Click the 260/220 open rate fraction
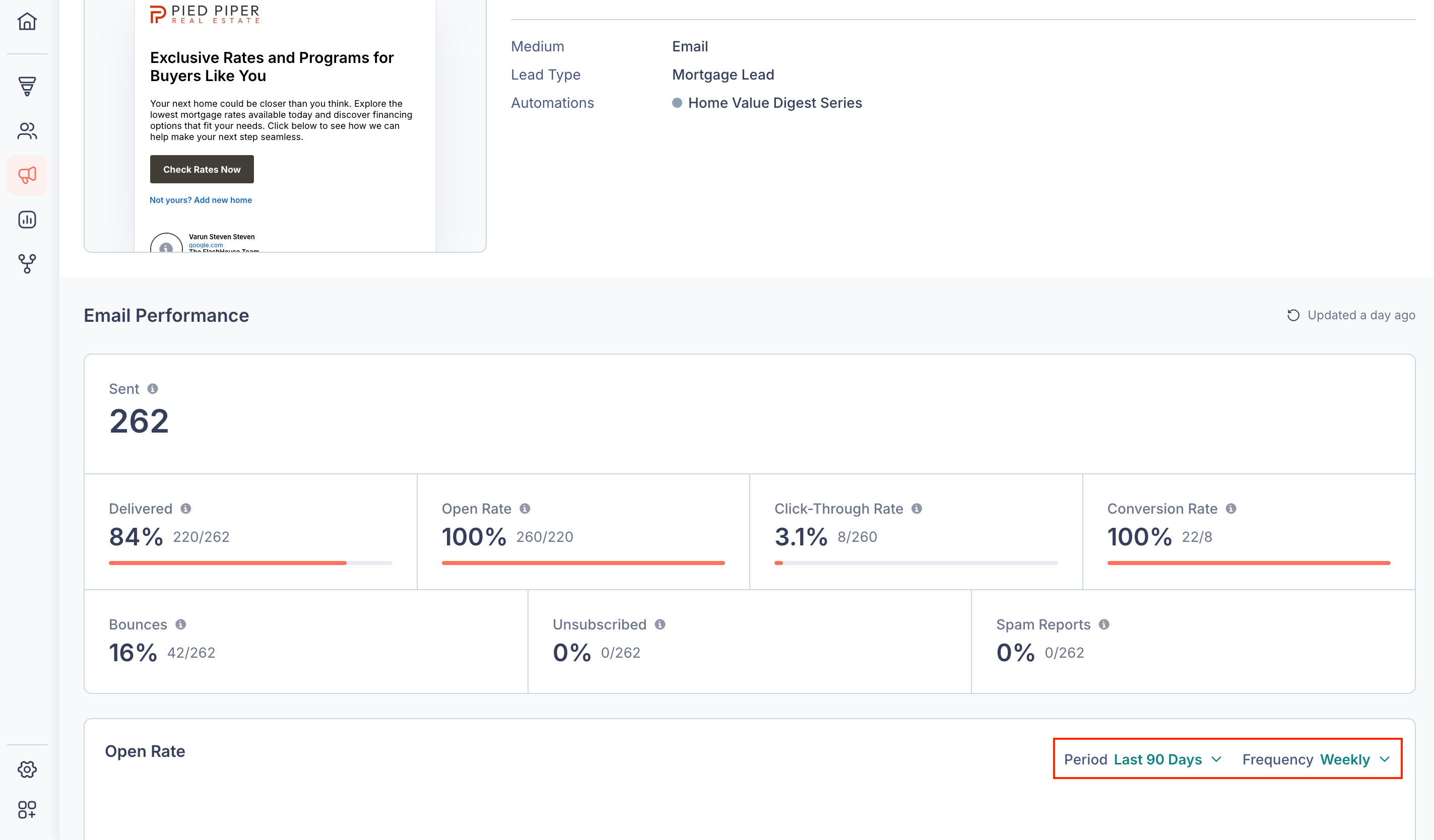Screen dimensions: 1434x840 click(545, 537)
